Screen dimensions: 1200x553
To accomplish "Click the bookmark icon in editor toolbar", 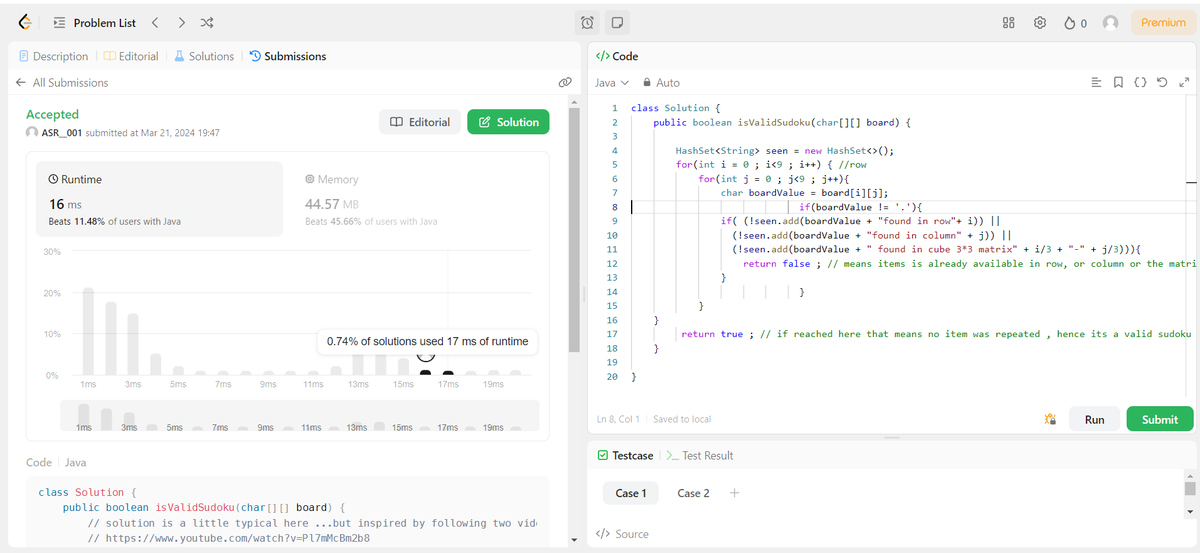I will [x=1118, y=82].
